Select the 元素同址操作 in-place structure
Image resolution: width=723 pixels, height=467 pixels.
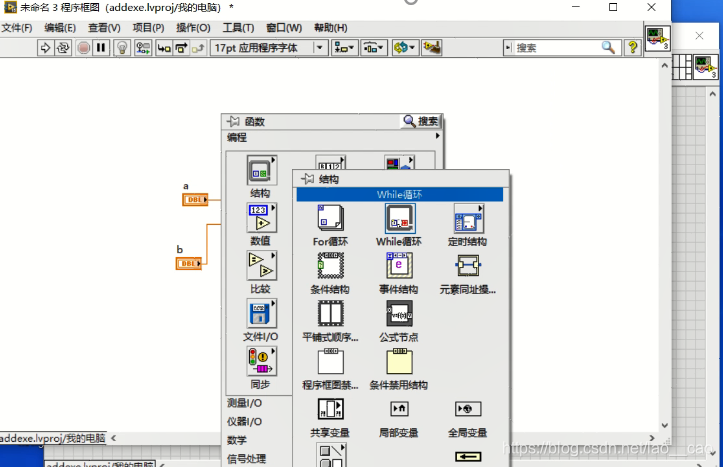[x=468, y=266]
